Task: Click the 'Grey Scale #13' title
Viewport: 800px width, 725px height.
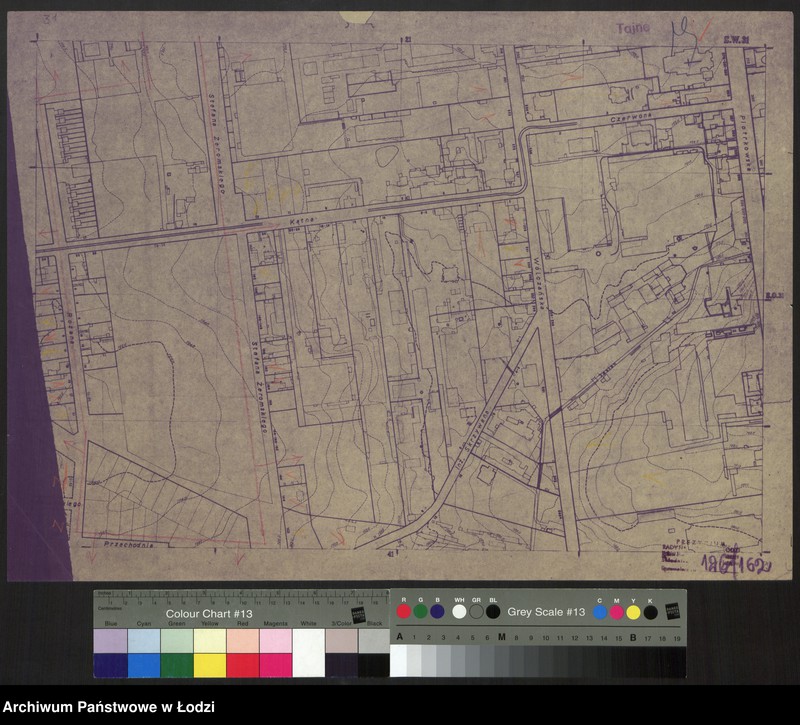Action: (545, 611)
